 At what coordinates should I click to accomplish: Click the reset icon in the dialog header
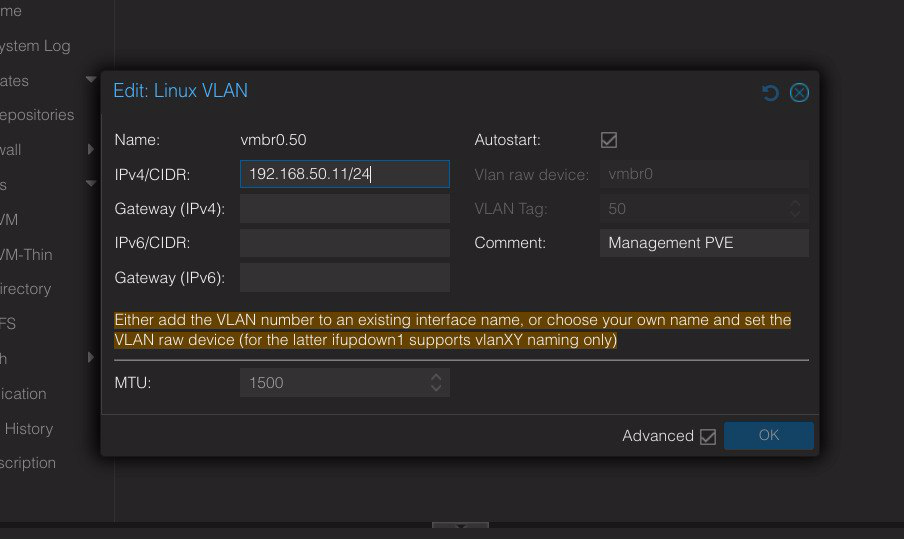coord(770,93)
